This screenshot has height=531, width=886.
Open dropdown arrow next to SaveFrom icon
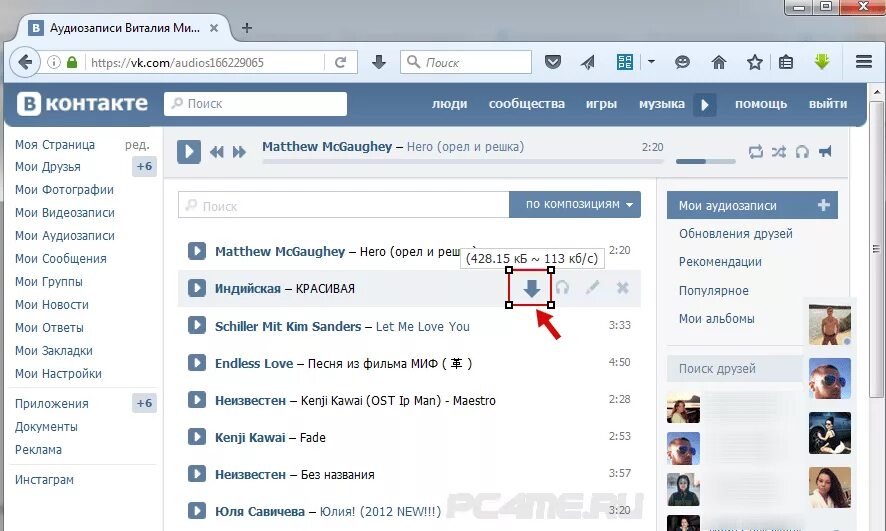coord(651,62)
